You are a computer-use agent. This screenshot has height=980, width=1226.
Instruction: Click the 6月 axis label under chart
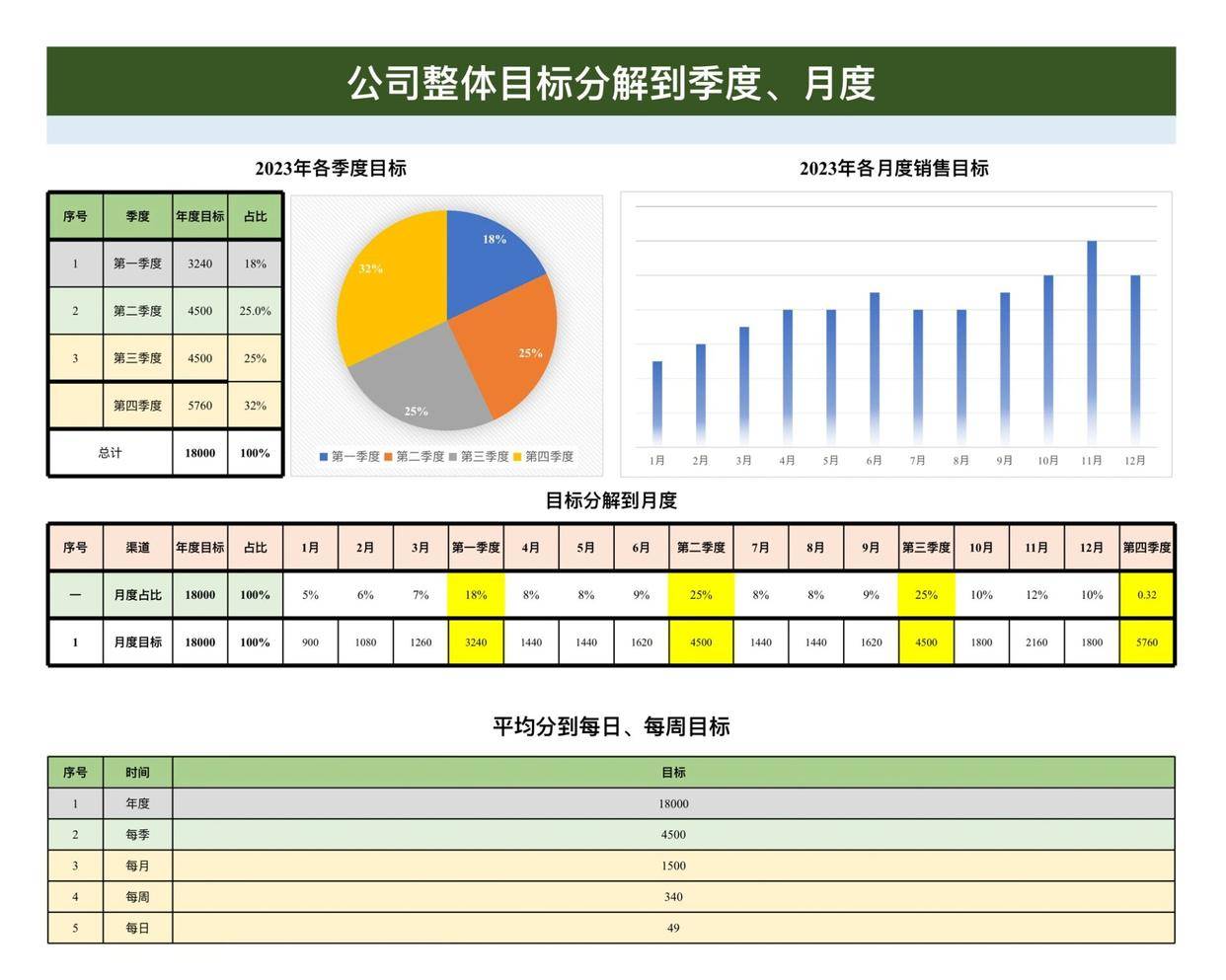pyautogui.click(x=874, y=461)
